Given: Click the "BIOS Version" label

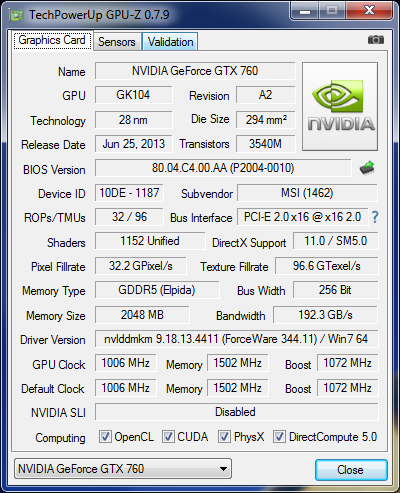Looking at the screenshot, I should click(54, 170).
